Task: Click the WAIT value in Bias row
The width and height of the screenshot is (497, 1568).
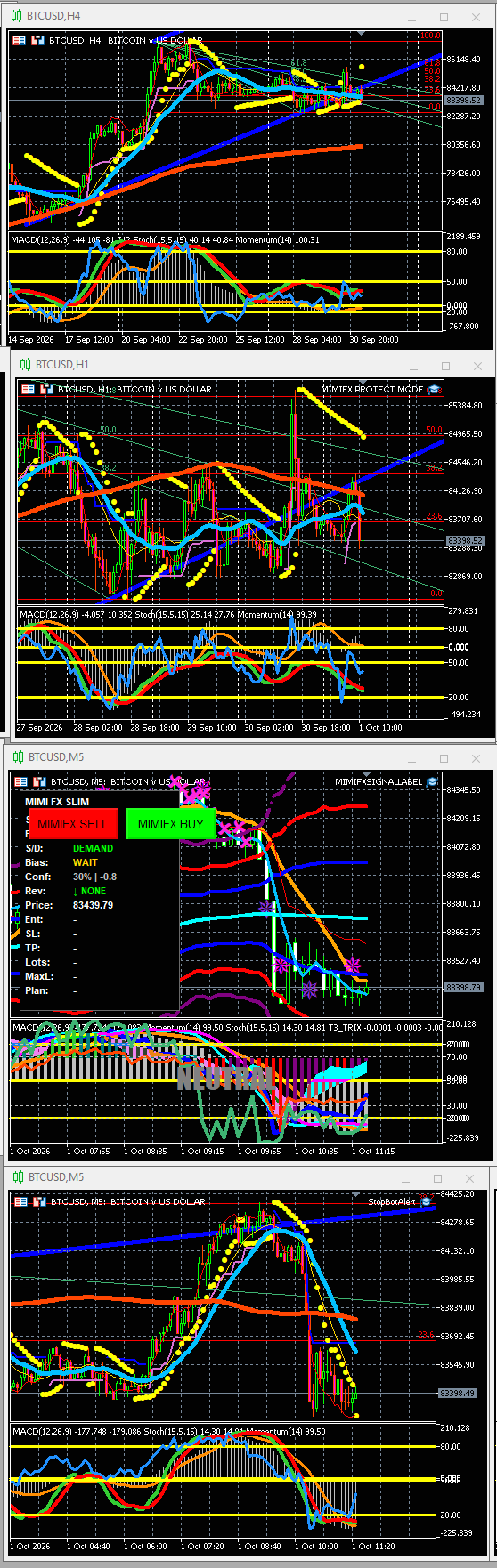Action: point(86,862)
